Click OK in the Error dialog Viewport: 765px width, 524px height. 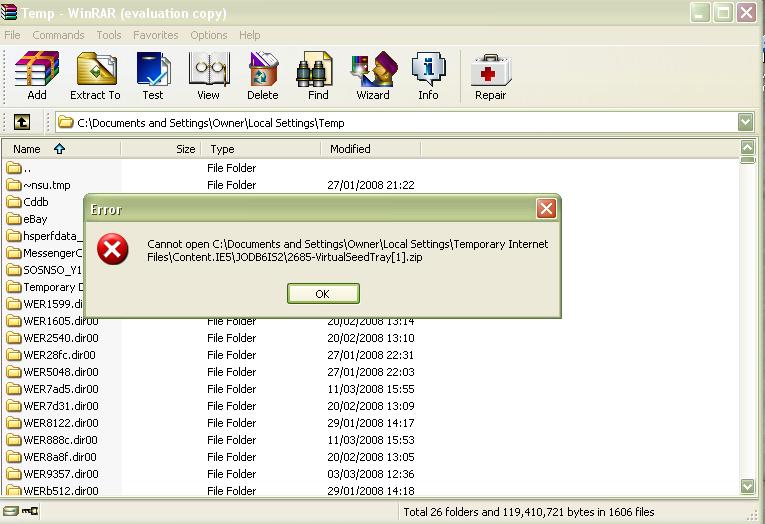(x=323, y=294)
